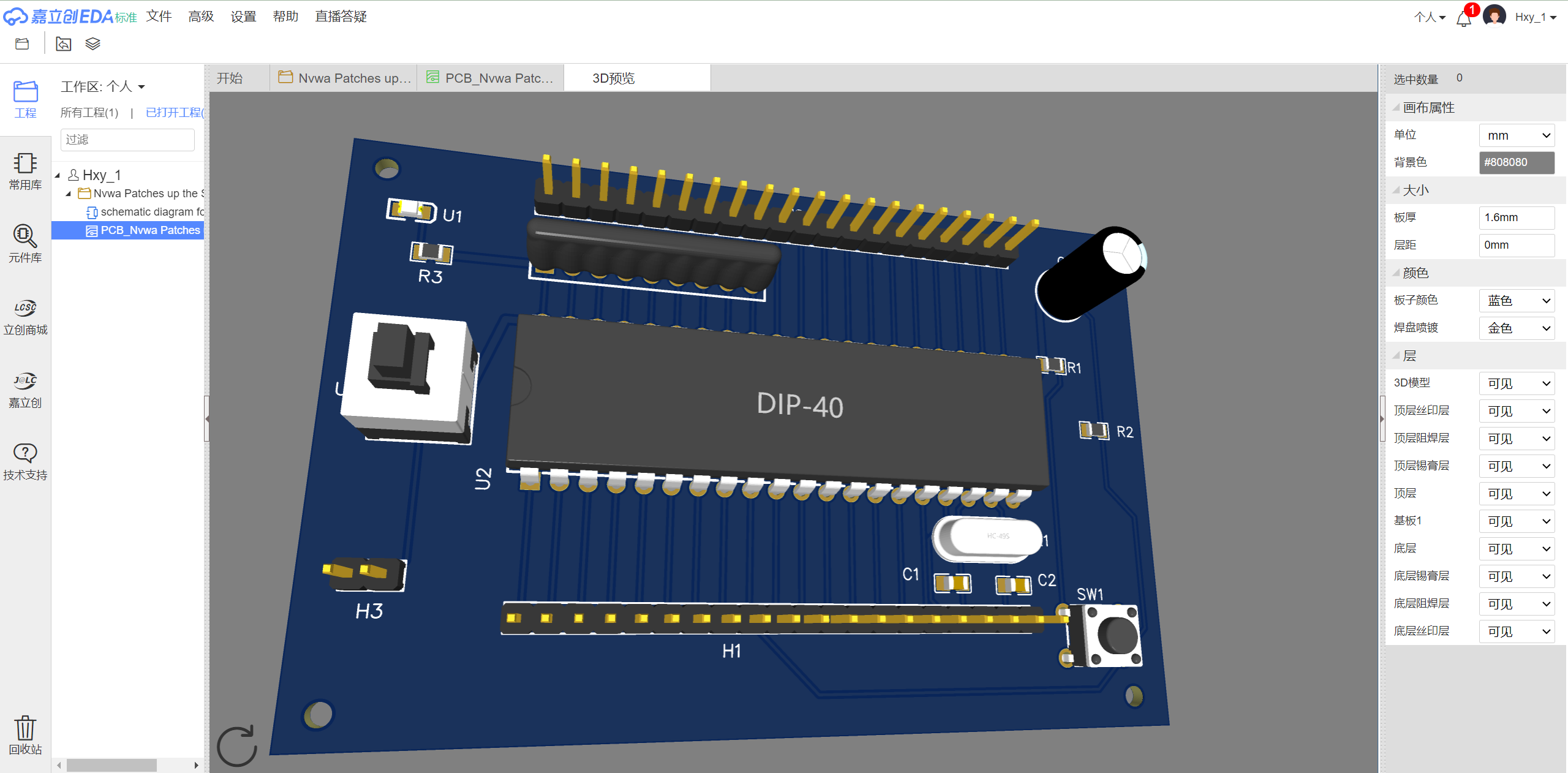
Task: Open the 板子颜色 board color dropdown
Action: tap(1517, 301)
